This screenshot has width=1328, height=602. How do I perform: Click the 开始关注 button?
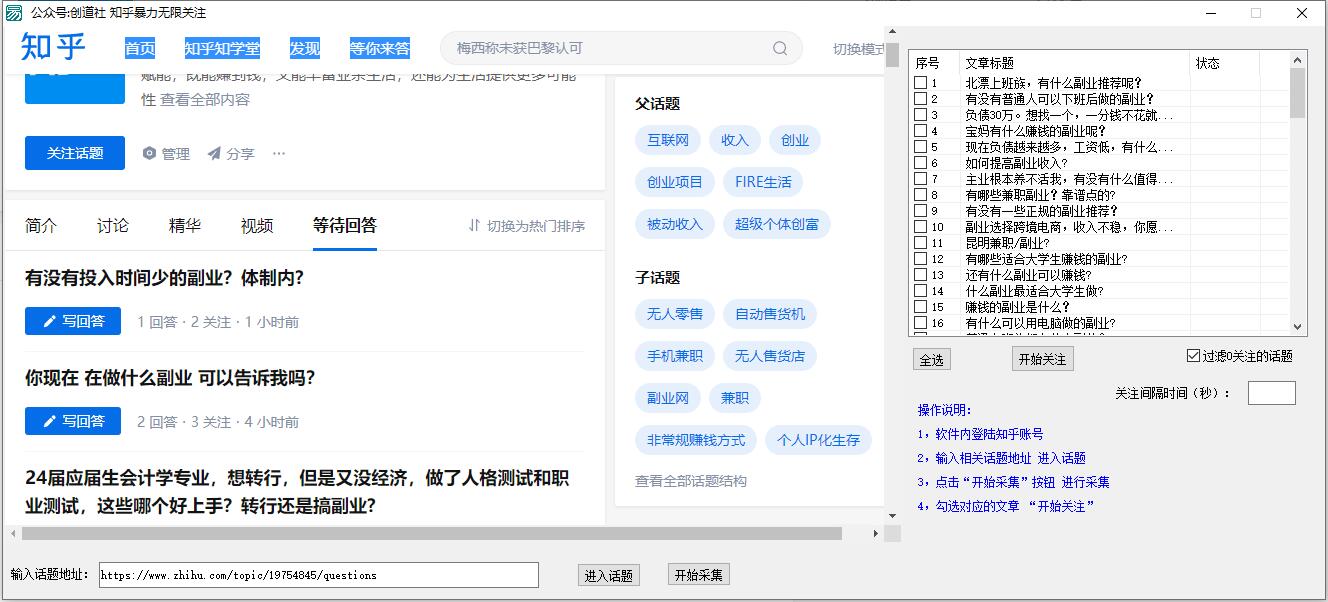point(1042,359)
